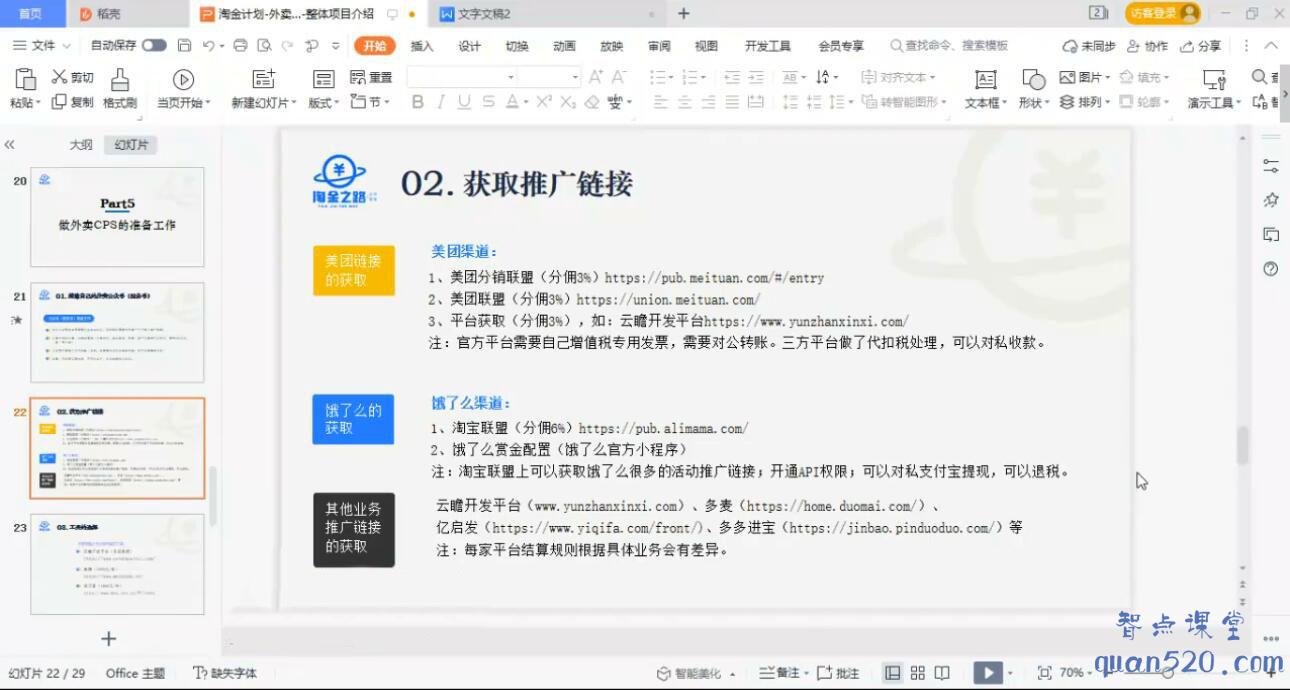This screenshot has height=690, width=1290.
Task: Select slide 23 thumbnail
Action: pyautogui.click(x=117, y=564)
